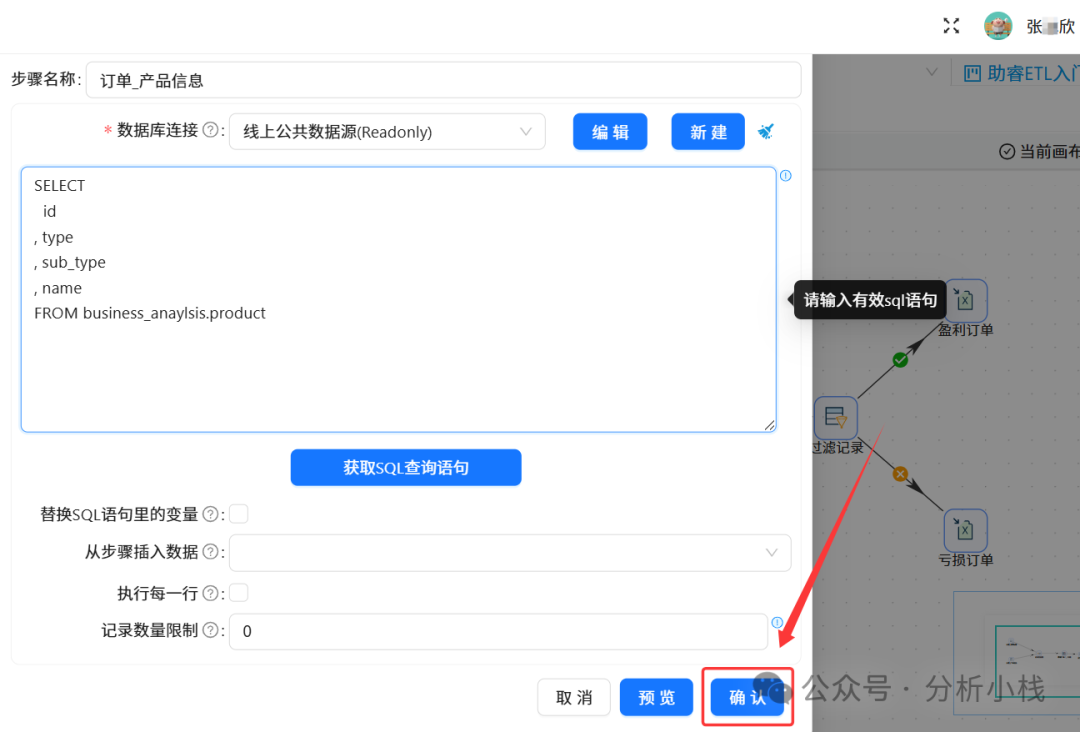This screenshot has height=732, width=1080.
Task: Expand 从步骤插入数据 dropdown
Action: point(510,552)
